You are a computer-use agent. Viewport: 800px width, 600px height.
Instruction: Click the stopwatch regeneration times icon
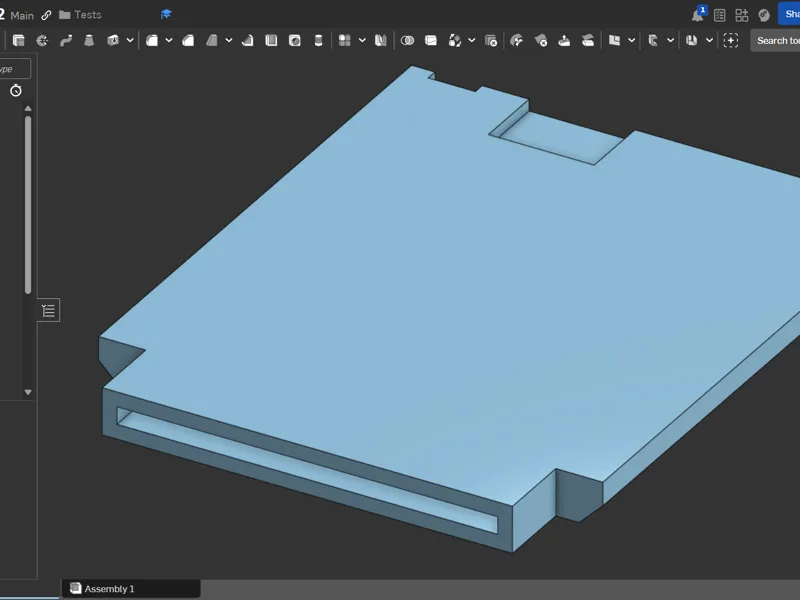pos(16,91)
